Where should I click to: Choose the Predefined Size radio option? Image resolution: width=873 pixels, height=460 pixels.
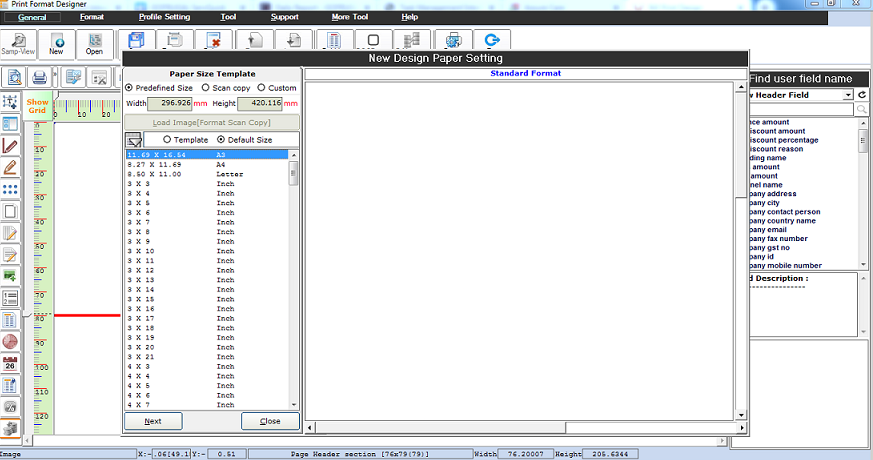[x=129, y=88]
